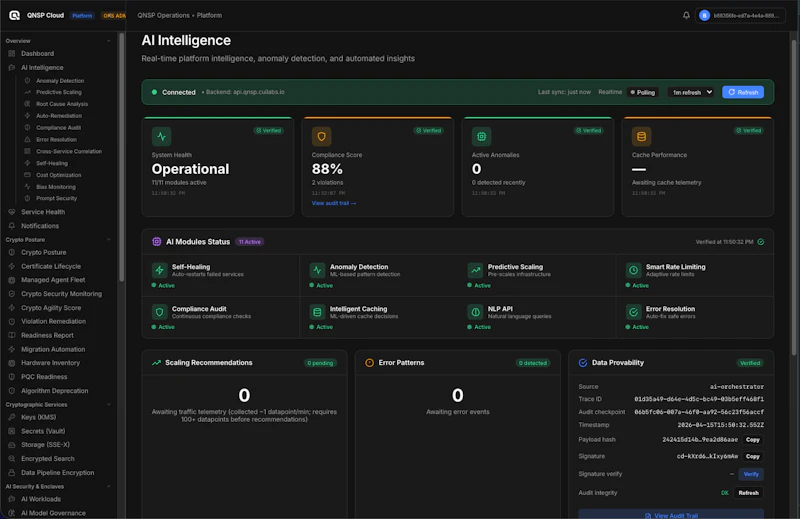This screenshot has height=519, width=800.
Task: Collapse the Cryptographic Services section chevron
Action: pos(108,405)
